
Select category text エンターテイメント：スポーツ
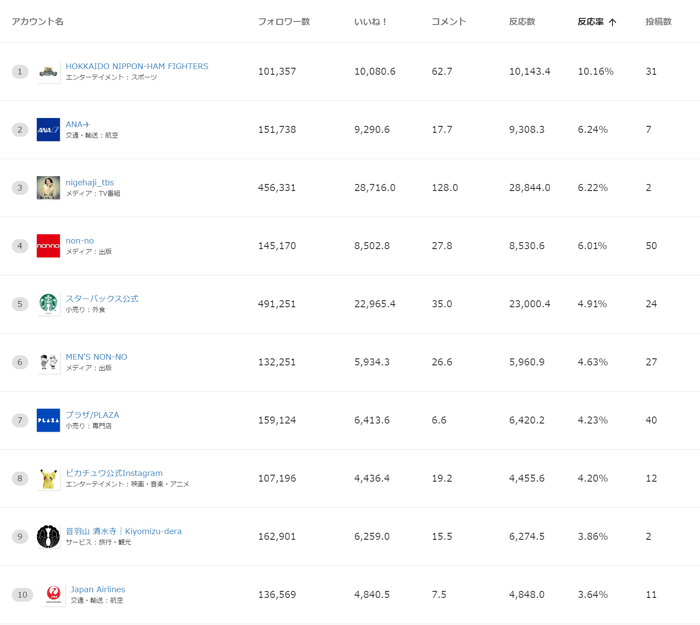tap(111, 77)
